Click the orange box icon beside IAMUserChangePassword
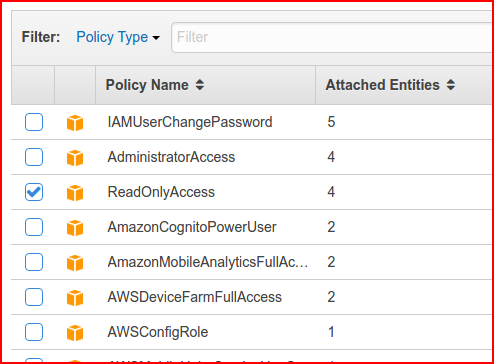 click(75, 123)
